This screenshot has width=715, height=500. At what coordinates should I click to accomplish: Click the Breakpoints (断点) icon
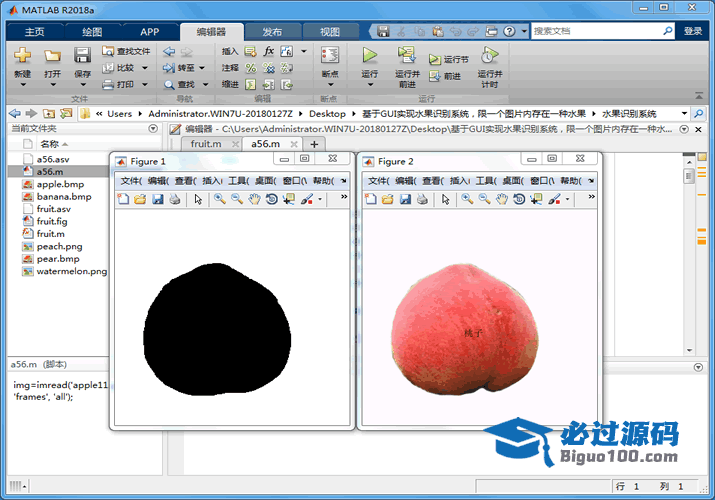tap(330, 55)
